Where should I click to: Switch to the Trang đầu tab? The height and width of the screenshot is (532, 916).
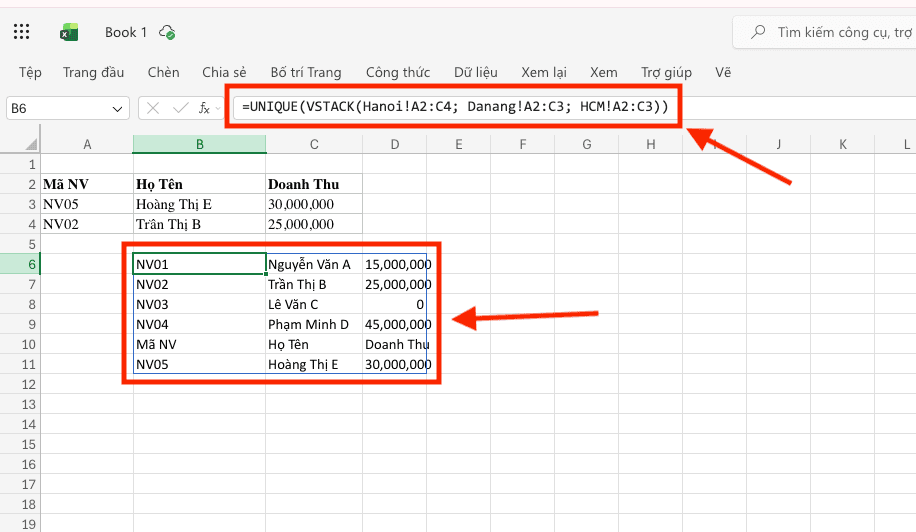[x=93, y=72]
